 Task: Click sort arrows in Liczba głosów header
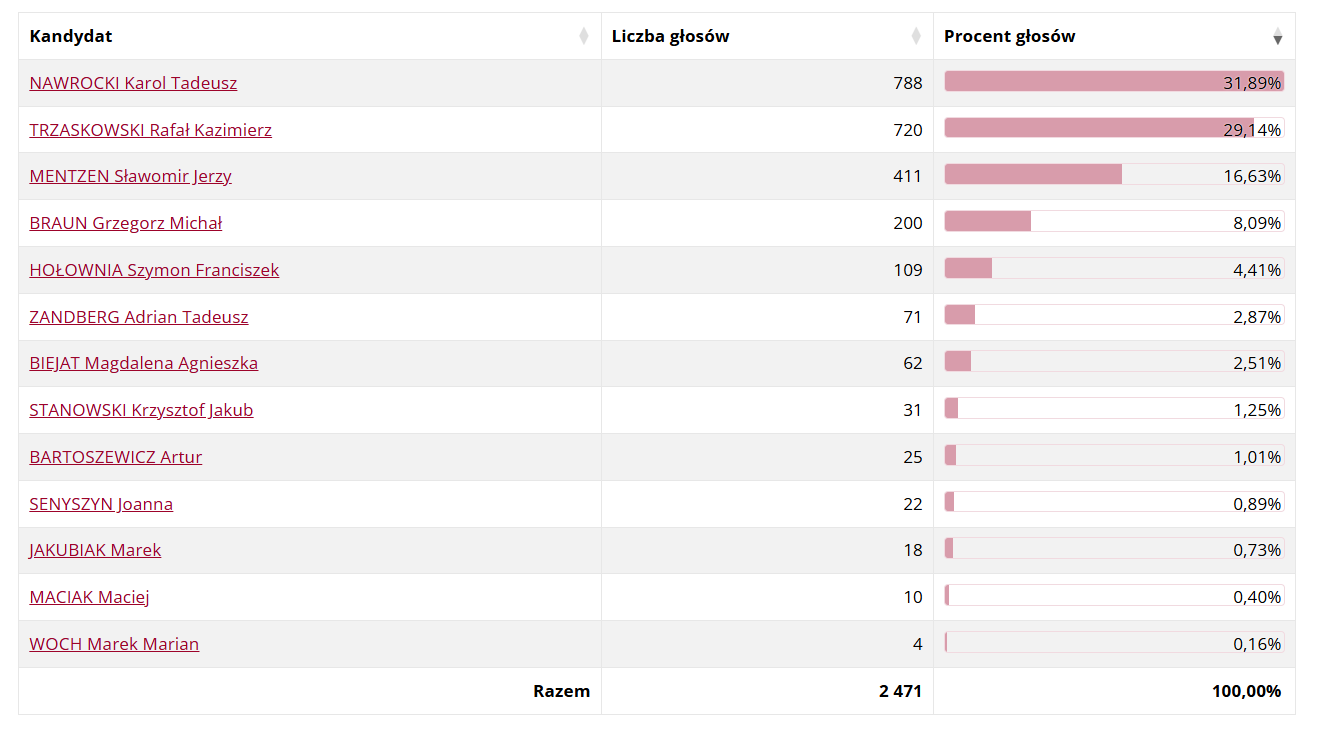916,37
